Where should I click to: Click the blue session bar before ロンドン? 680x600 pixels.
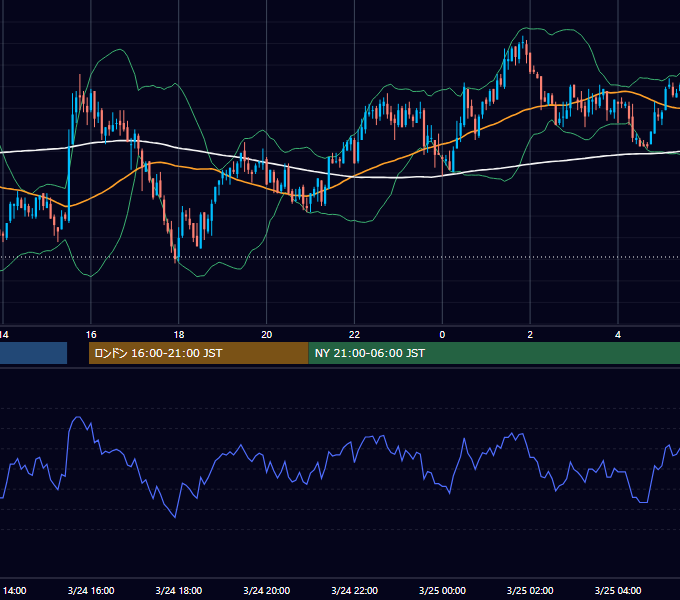coord(33,353)
